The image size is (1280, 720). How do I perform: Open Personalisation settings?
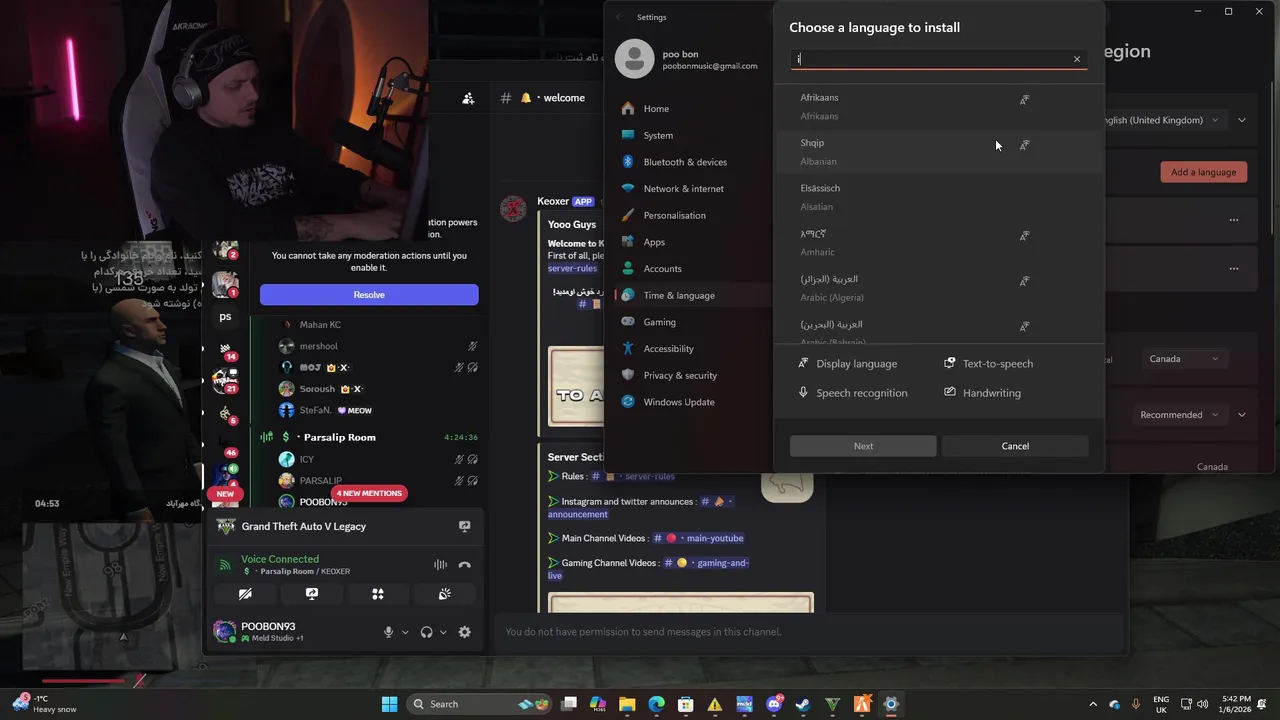pyautogui.click(x=693, y=215)
